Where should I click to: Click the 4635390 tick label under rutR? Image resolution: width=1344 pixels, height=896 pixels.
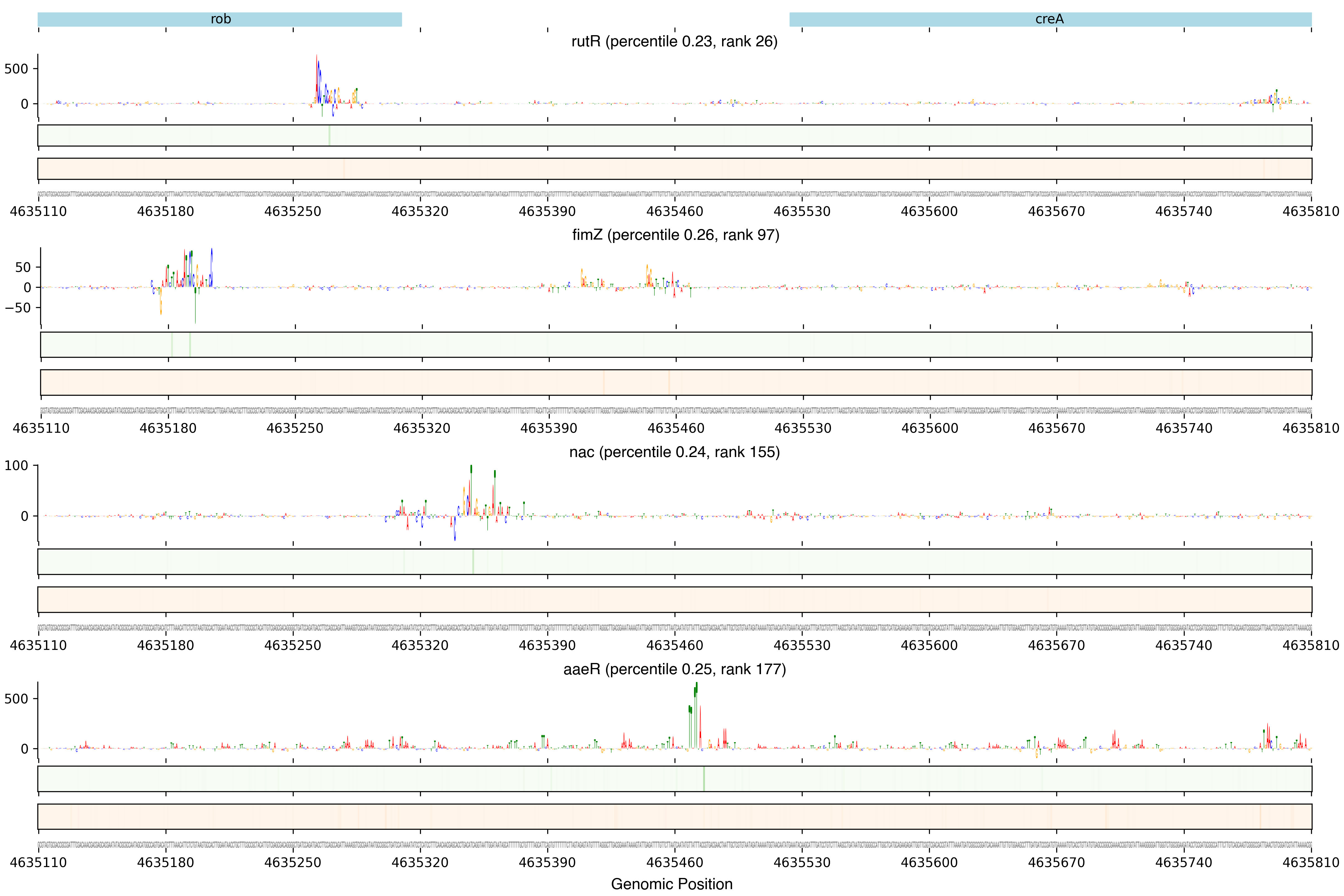click(x=547, y=212)
